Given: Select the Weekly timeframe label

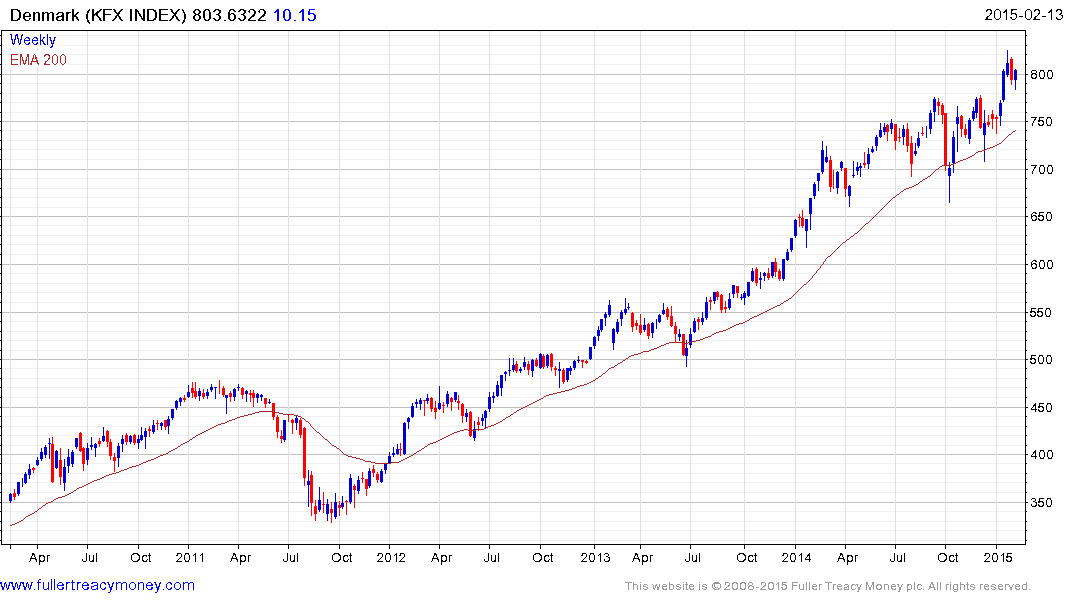Looking at the screenshot, I should (x=33, y=40).
